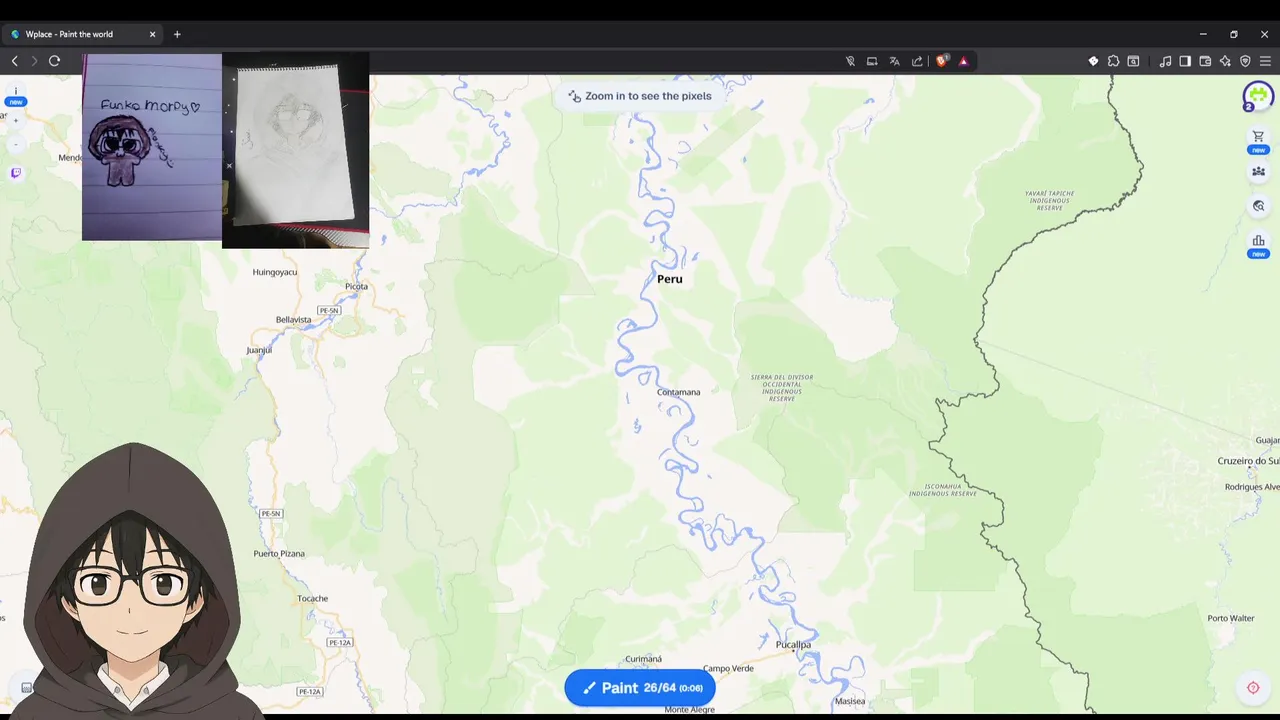Click the dice extension icon

[1093, 61]
